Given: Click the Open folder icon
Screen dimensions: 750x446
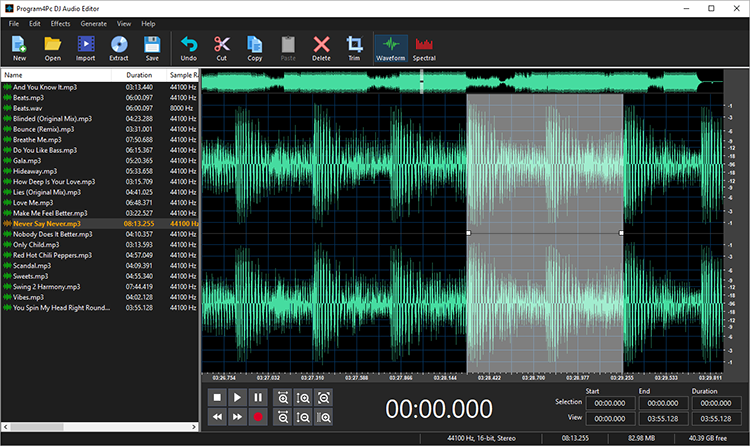Looking at the screenshot, I should (52, 47).
